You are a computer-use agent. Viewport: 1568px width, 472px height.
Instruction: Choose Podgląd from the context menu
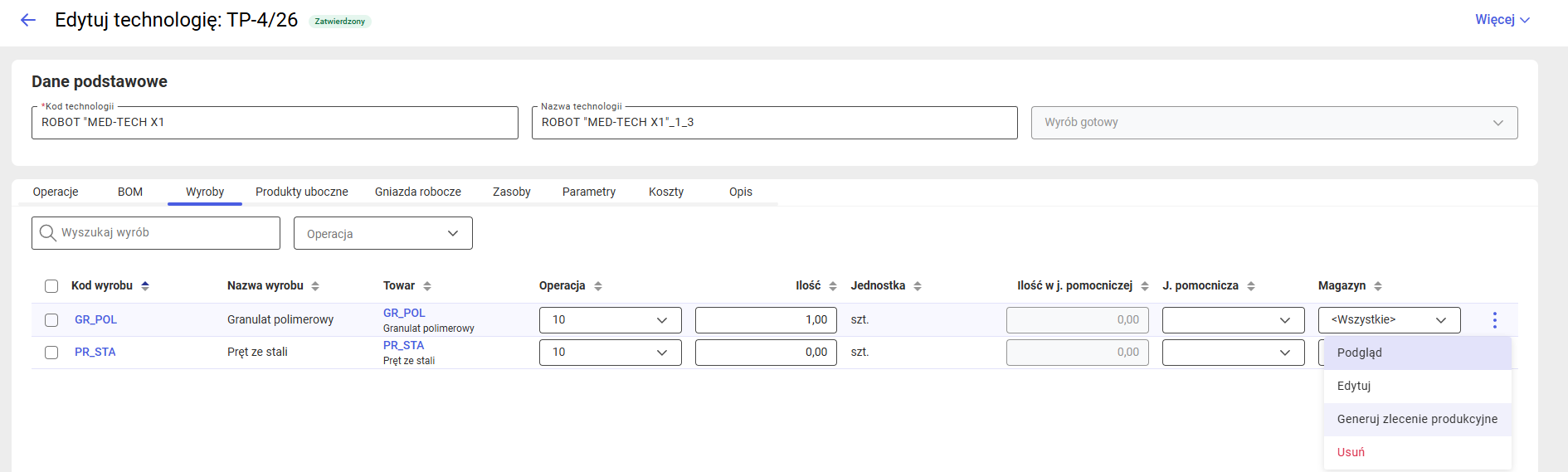pyautogui.click(x=1418, y=353)
